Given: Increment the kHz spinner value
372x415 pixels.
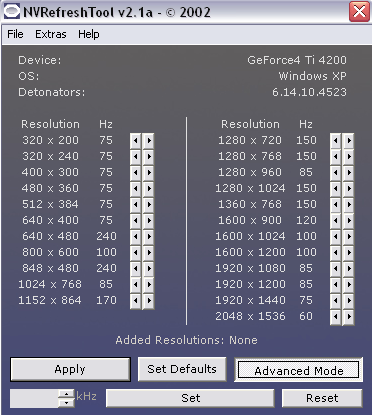Looking at the screenshot, I should click(x=67, y=394).
